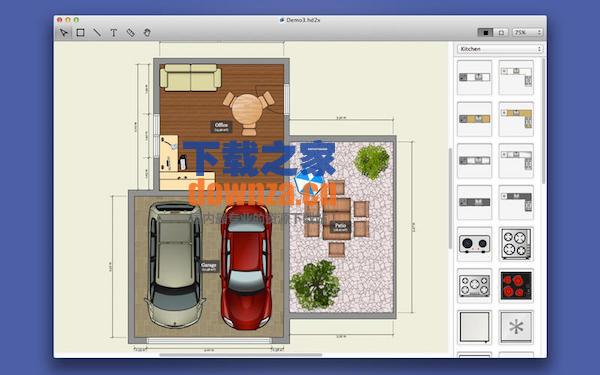This screenshot has height=375, width=600.
Task: Select the desk in the Office corner
Action: (187, 163)
